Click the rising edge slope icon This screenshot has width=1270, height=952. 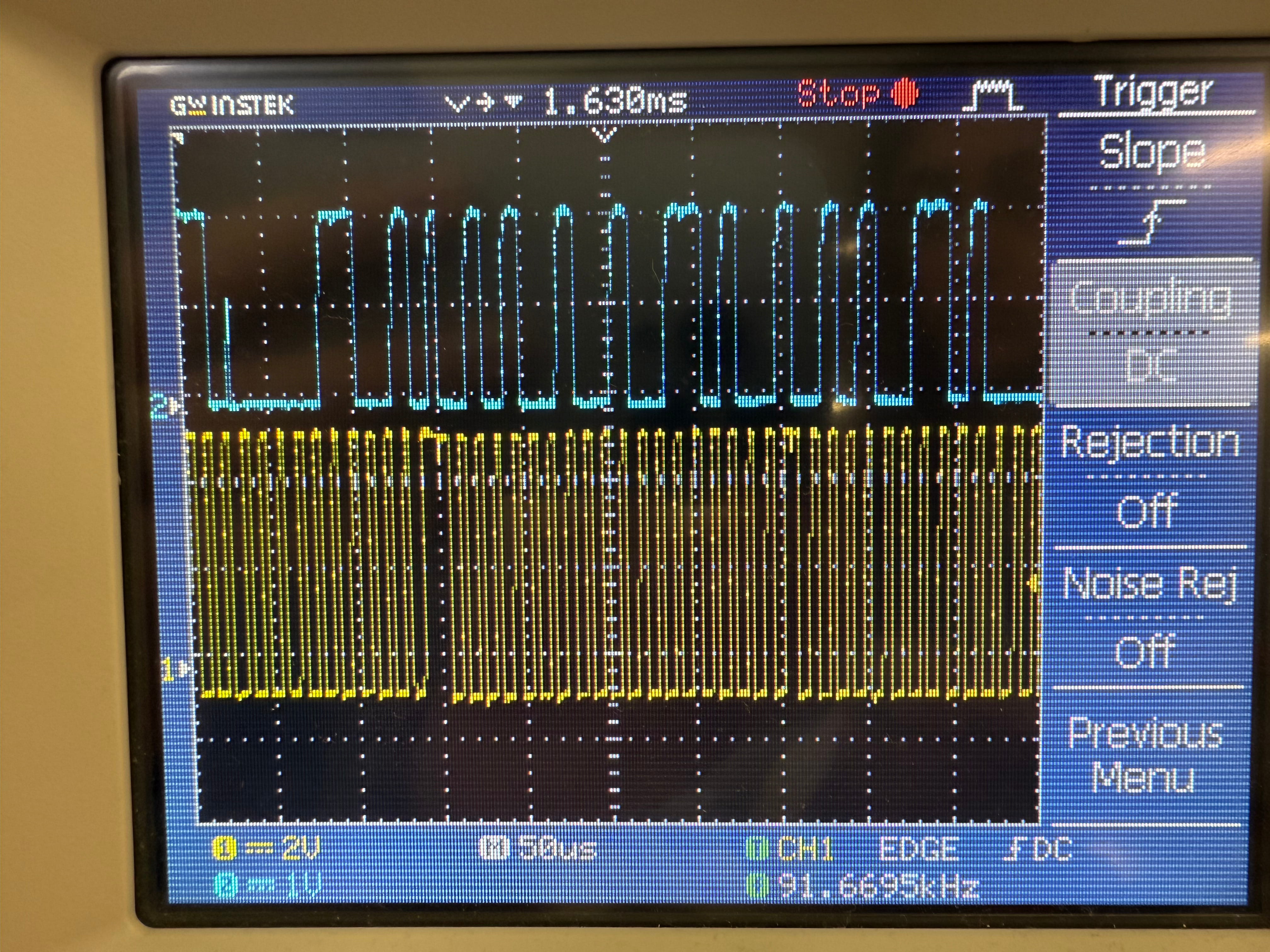(1152, 222)
